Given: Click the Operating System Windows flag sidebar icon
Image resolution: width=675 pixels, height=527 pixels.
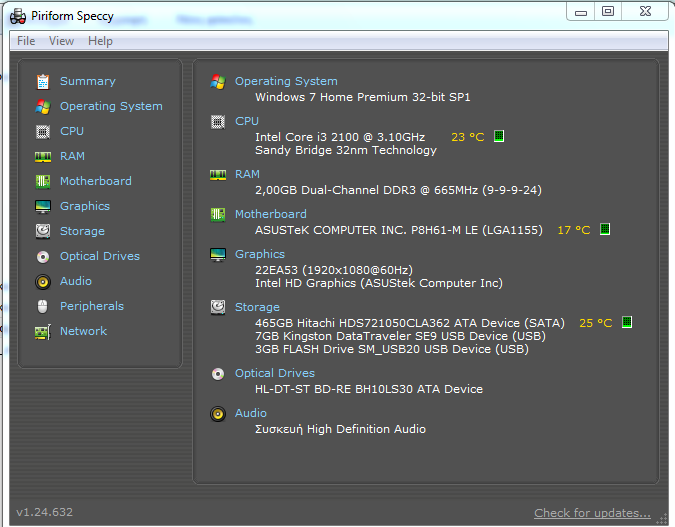Looking at the screenshot, I should point(43,106).
